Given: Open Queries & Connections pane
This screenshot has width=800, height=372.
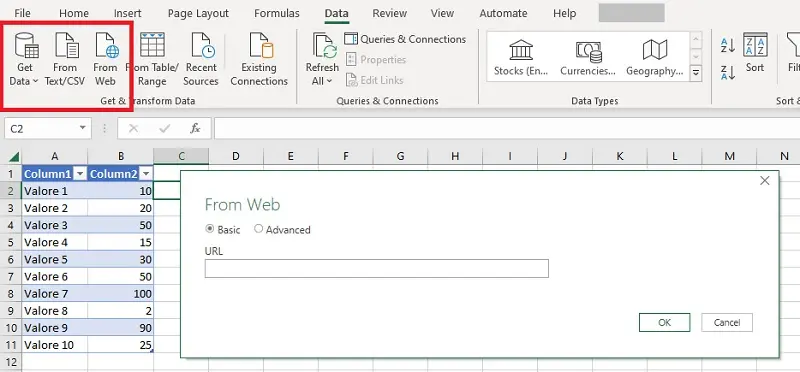Looking at the screenshot, I should (x=405, y=39).
